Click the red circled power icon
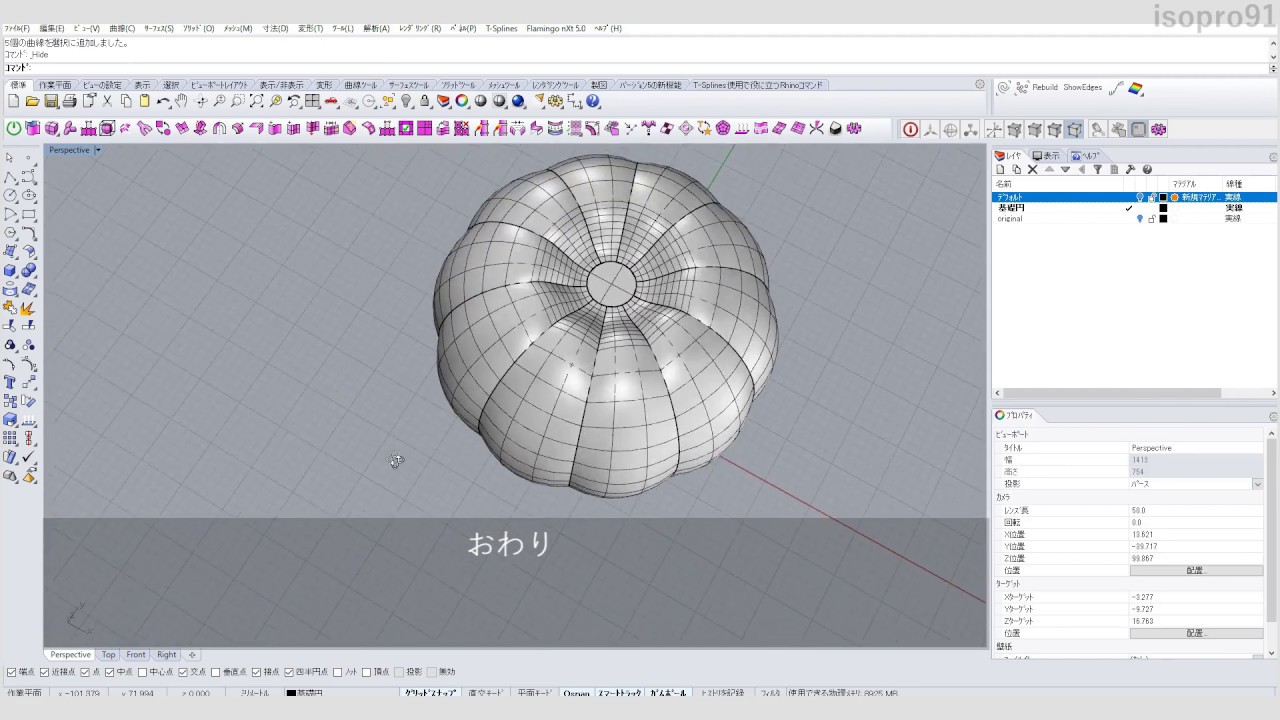The image size is (1280, 720). point(911,129)
